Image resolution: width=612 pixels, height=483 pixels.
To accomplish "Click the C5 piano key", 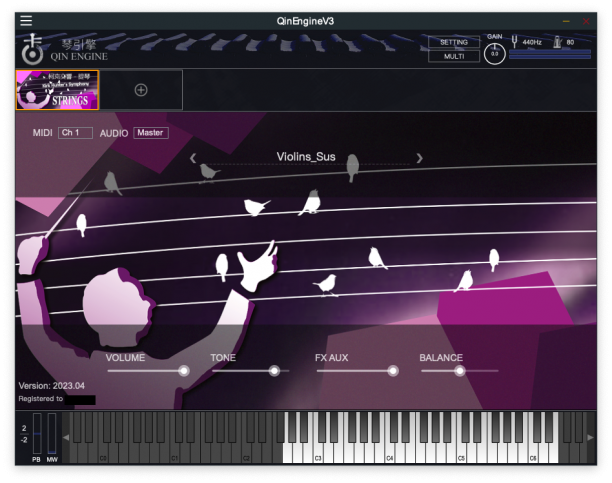I will [x=461, y=454].
